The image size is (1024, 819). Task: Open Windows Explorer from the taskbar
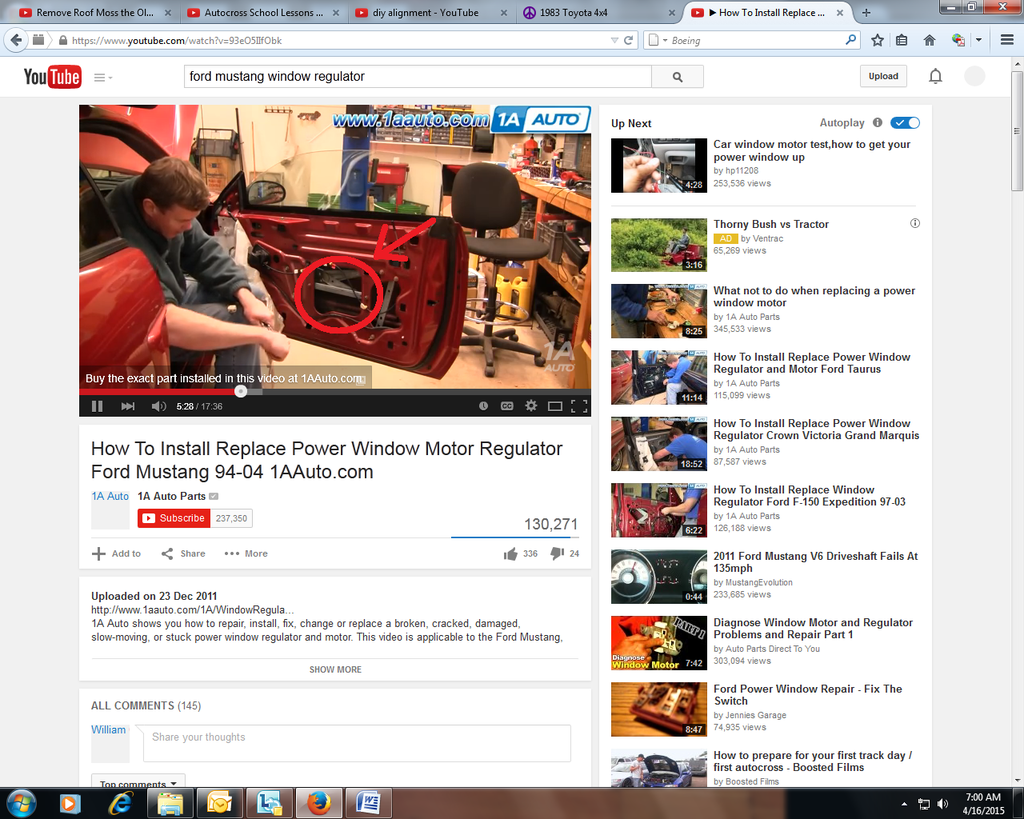coord(170,803)
